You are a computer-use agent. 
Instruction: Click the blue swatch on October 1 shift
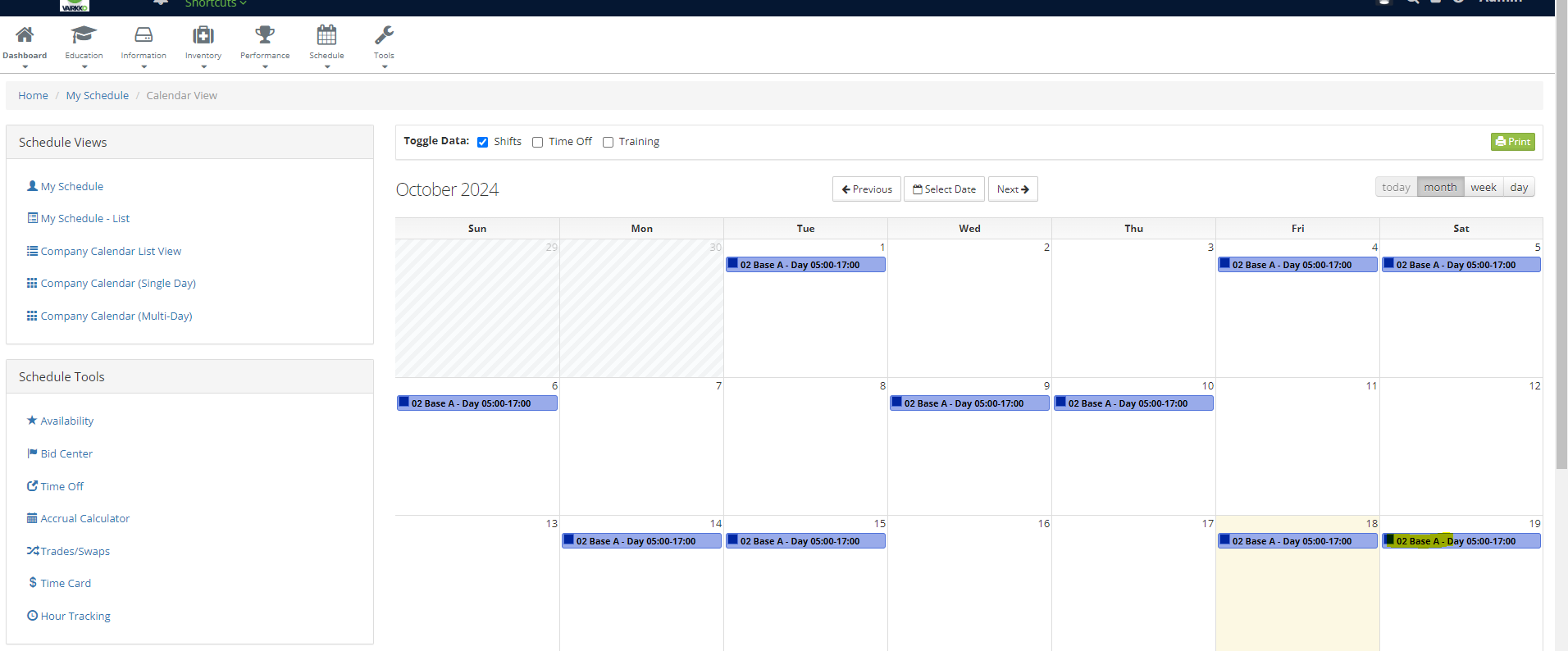point(733,264)
